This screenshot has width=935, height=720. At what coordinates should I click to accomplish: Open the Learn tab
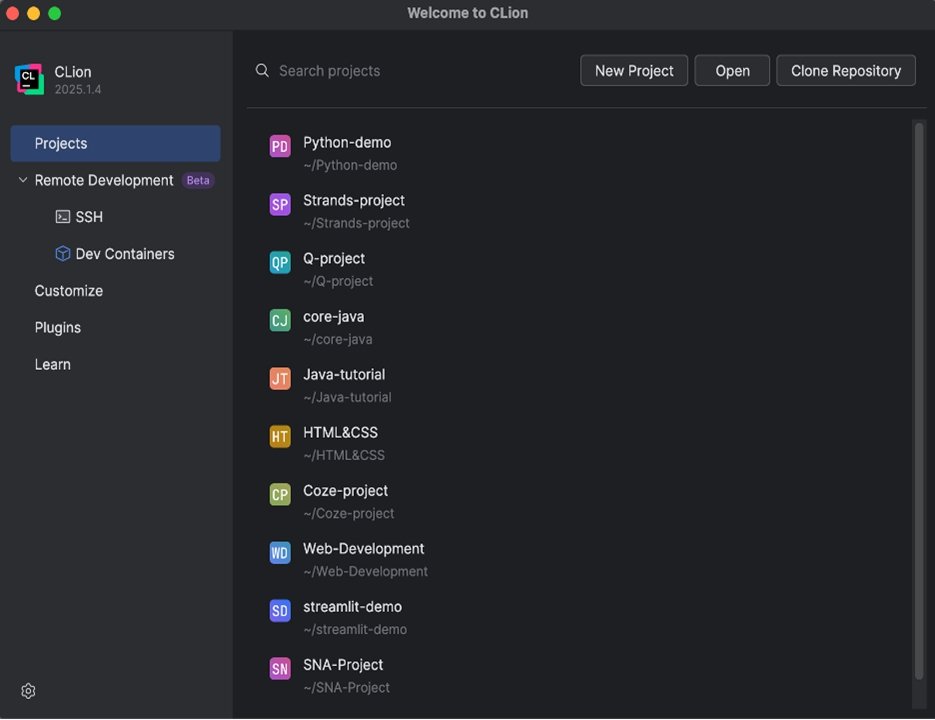pos(52,364)
